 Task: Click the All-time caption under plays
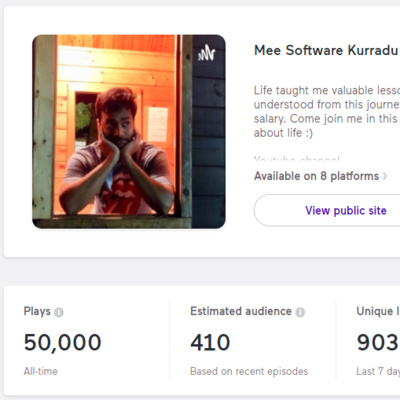tap(41, 371)
